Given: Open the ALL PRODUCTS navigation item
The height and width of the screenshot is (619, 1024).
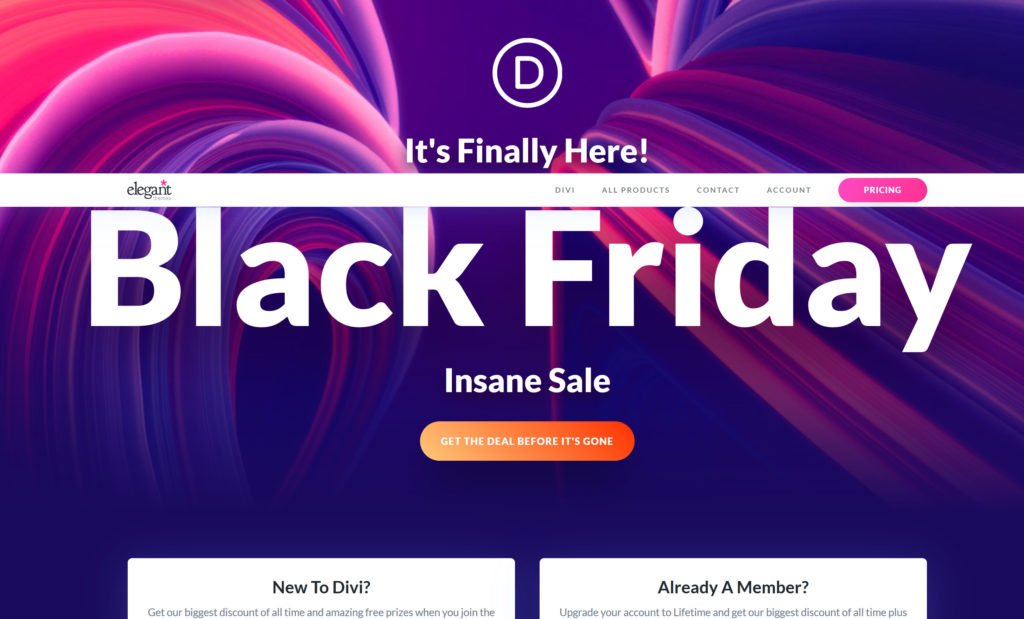Looking at the screenshot, I should click(x=635, y=189).
